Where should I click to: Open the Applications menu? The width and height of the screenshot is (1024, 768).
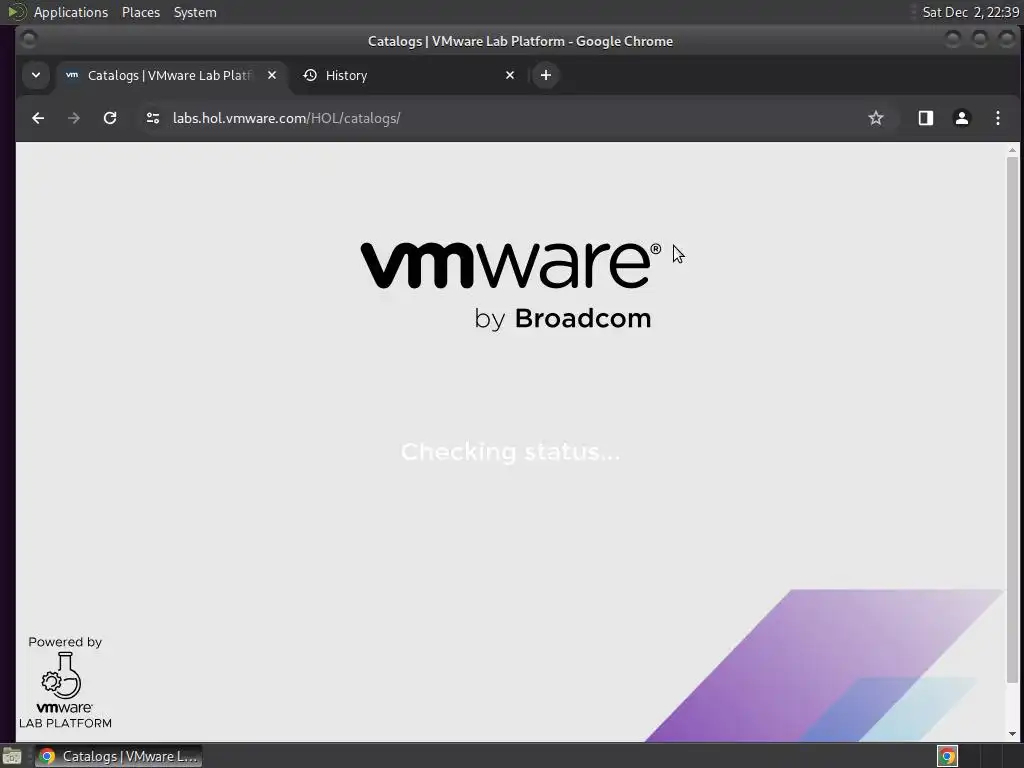tap(71, 12)
